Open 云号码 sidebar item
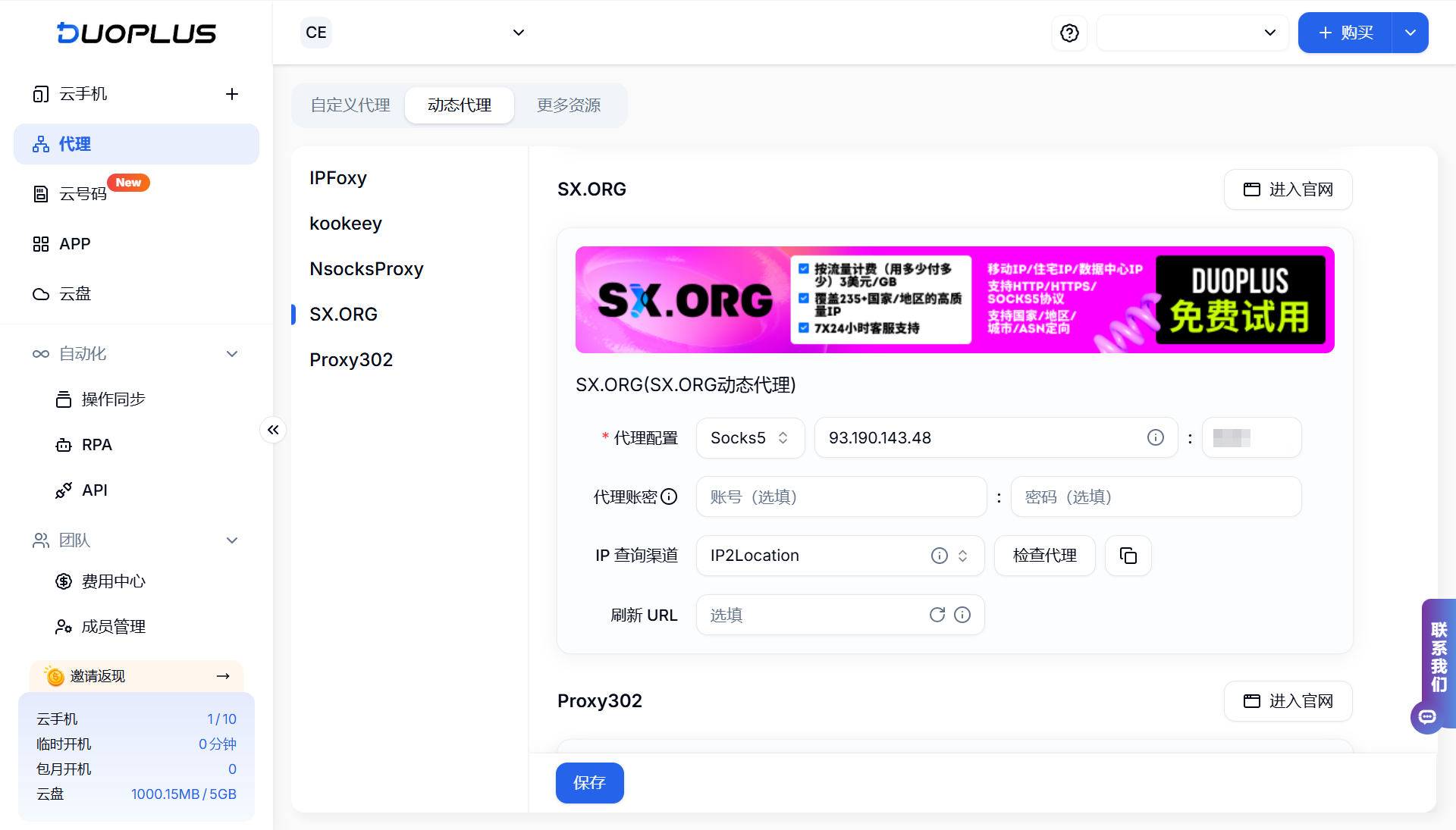 (83, 194)
